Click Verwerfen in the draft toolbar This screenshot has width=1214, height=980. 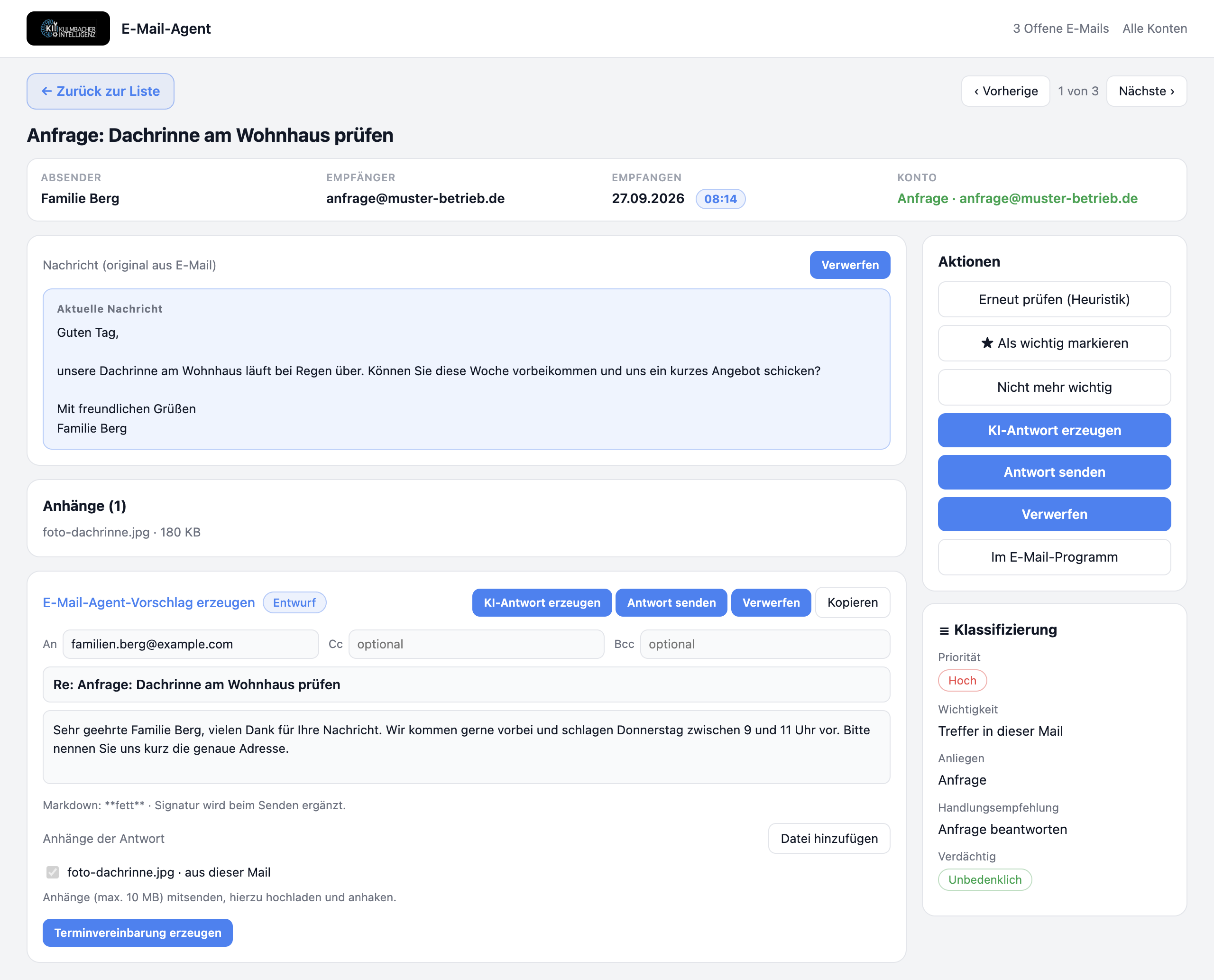click(771, 602)
